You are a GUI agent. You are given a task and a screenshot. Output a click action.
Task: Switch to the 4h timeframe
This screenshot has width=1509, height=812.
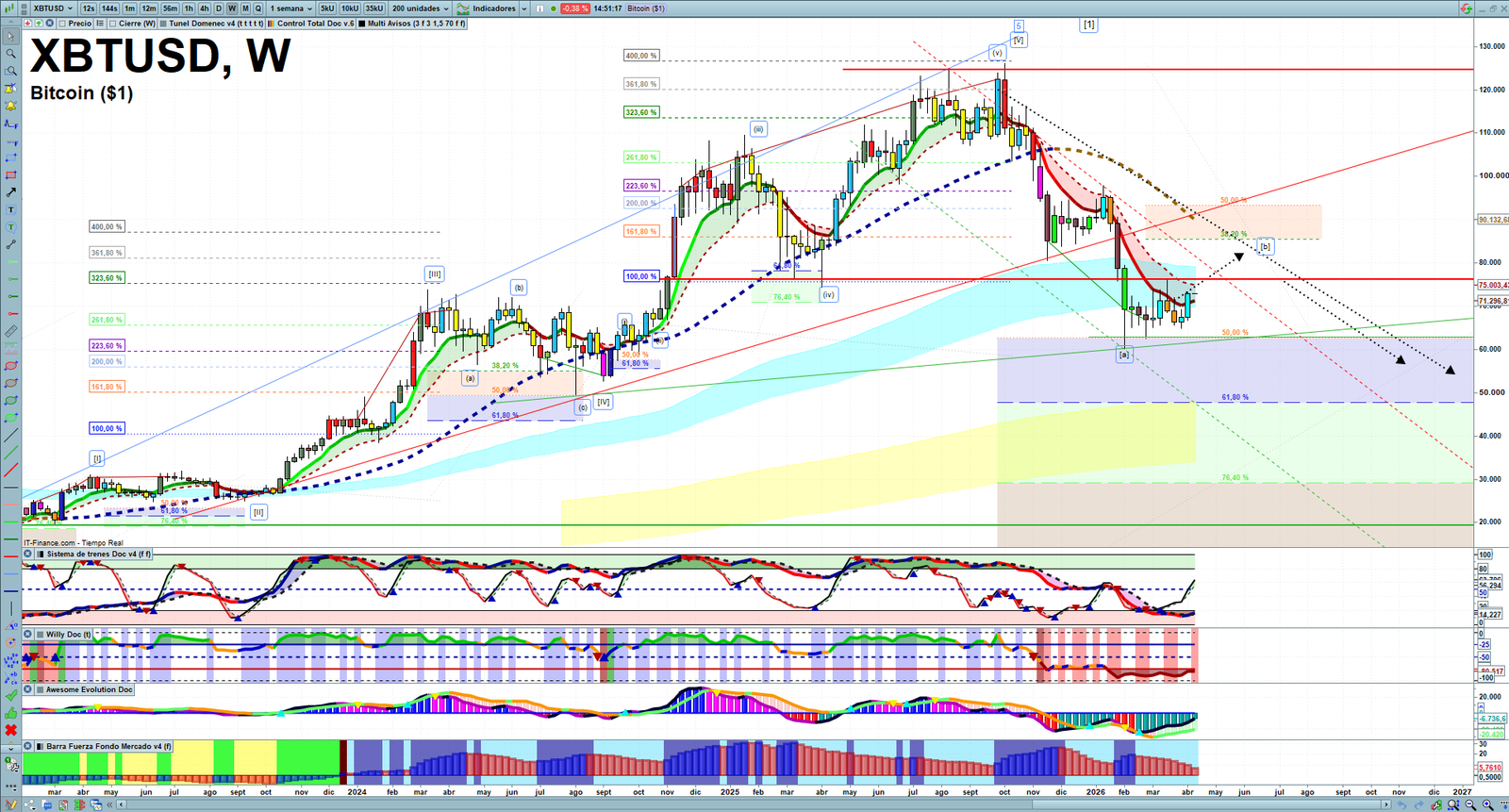click(x=204, y=8)
